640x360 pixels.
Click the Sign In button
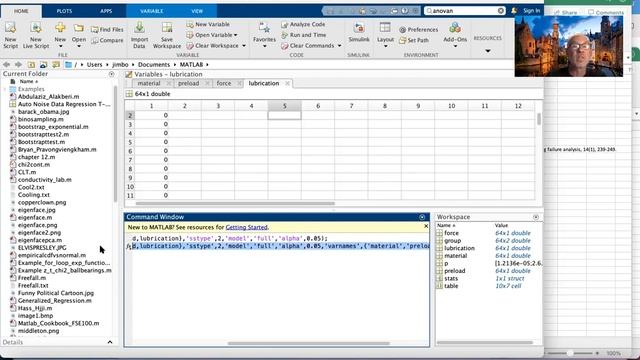[531, 11]
